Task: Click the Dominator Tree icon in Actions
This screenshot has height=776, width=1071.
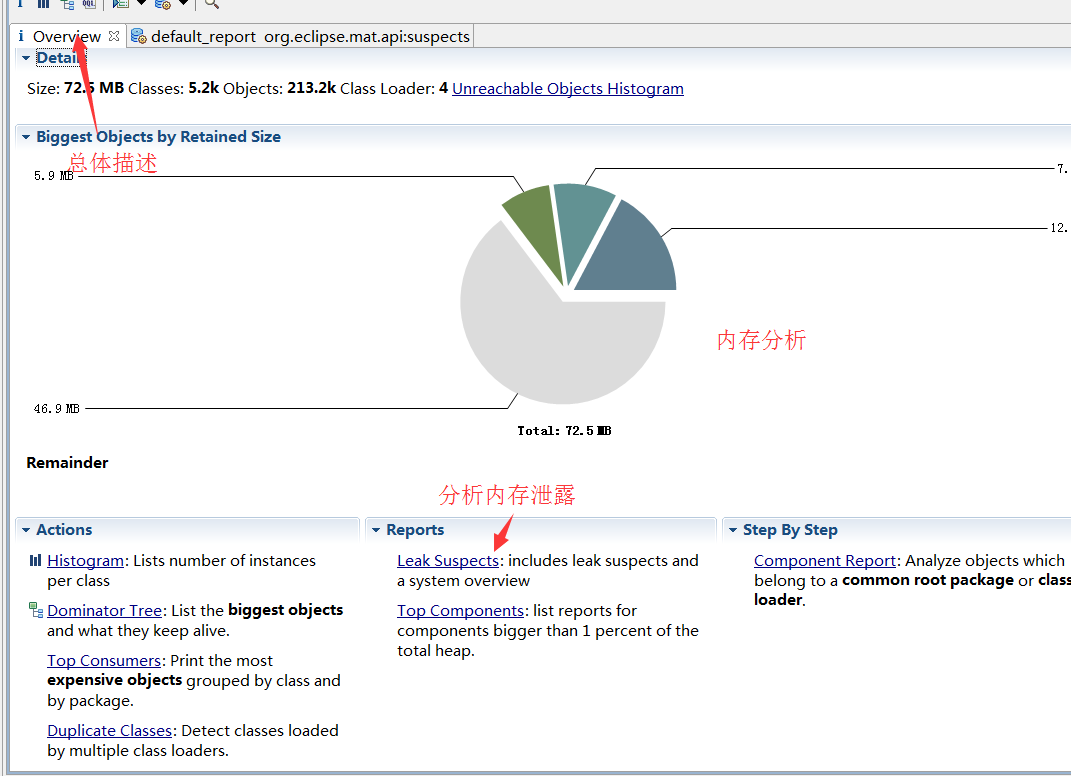Action: [x=36, y=609]
